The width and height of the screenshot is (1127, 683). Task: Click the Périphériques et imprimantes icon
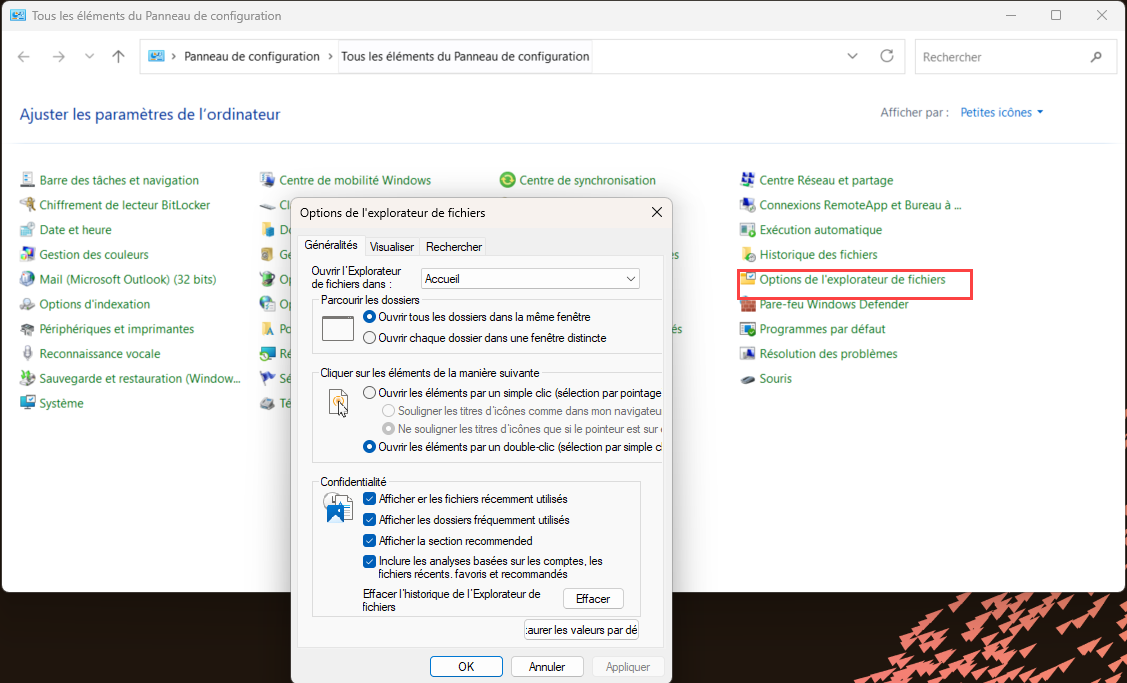[x=27, y=329]
